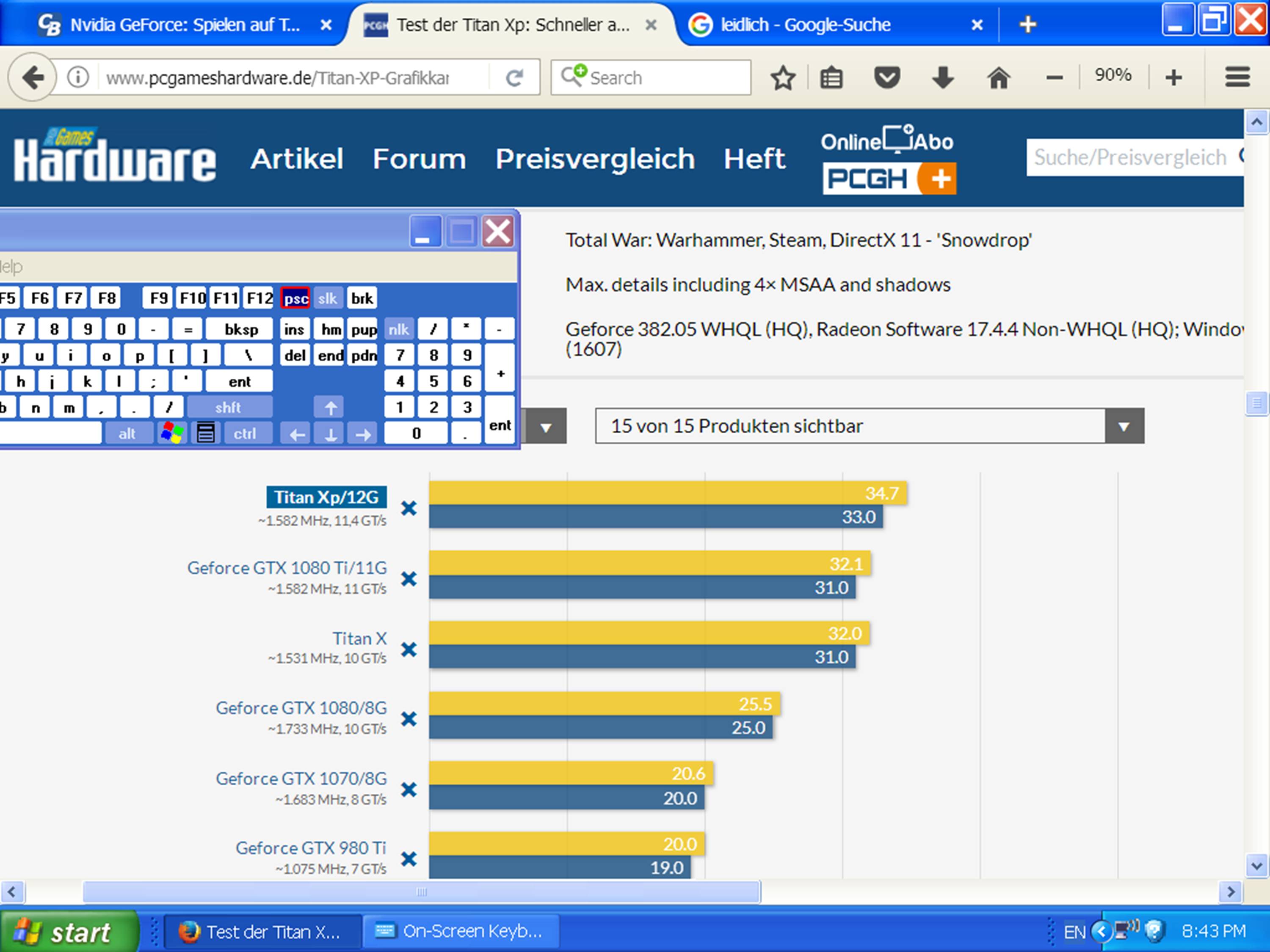1270x952 pixels.
Task: Open the Preisvergleich menu item
Action: [x=595, y=159]
